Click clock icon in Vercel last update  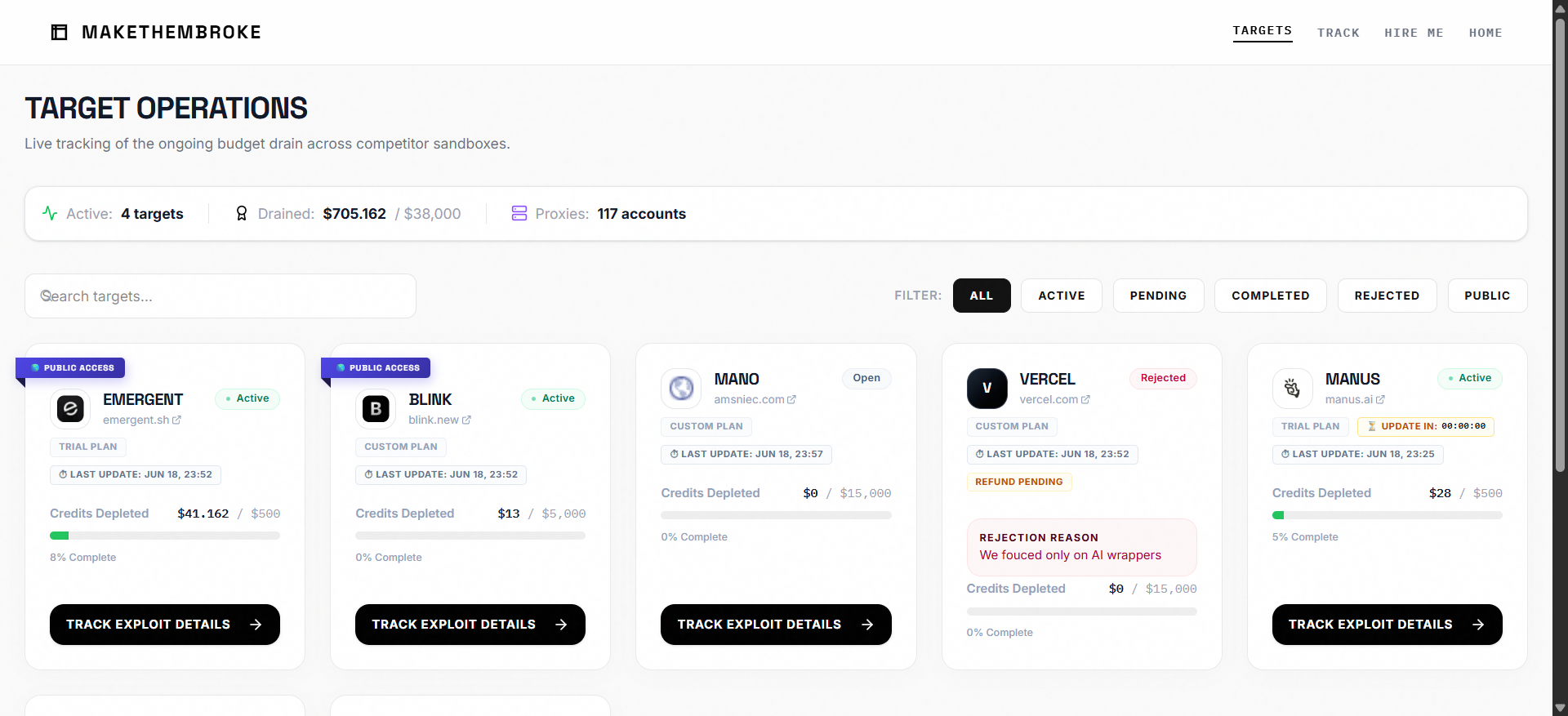pos(980,454)
